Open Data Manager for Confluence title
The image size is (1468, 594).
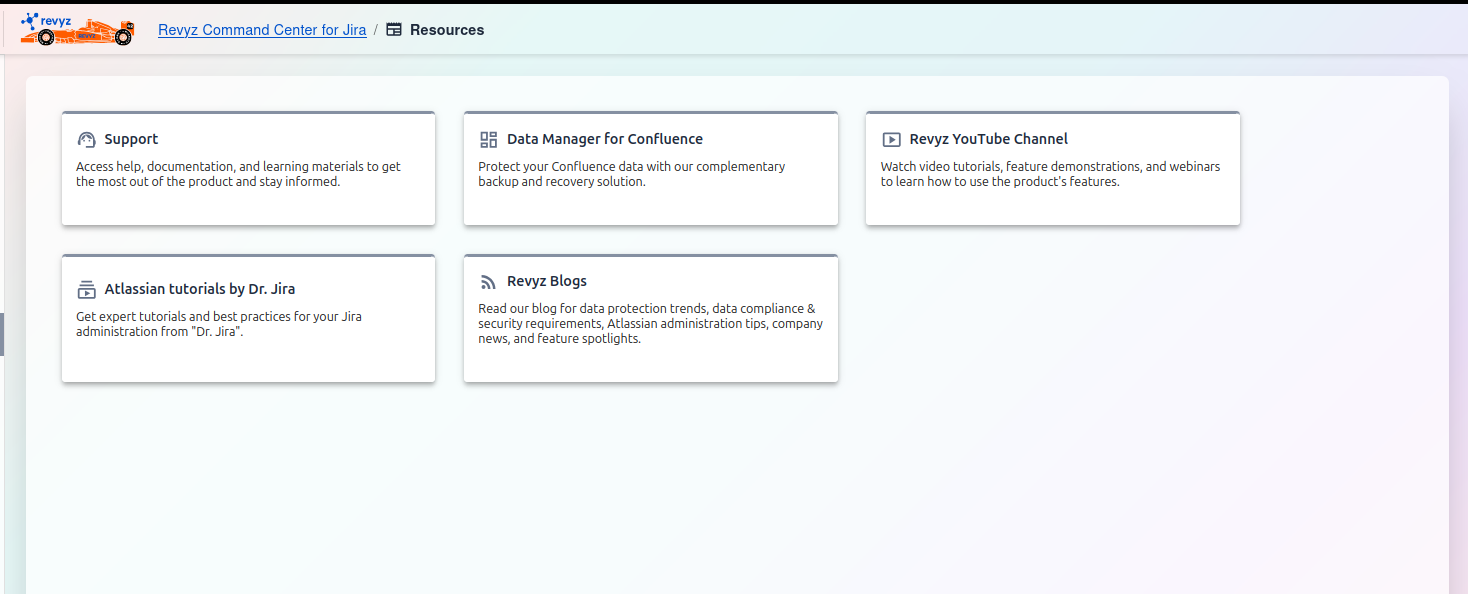[x=604, y=139]
